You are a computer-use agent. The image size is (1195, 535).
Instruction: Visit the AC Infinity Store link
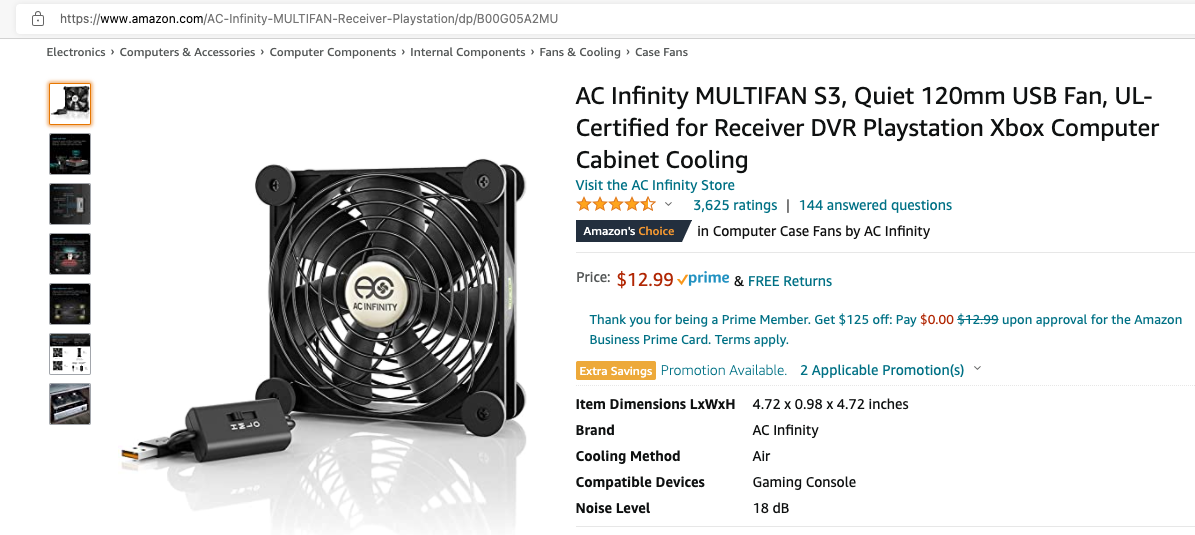pos(655,185)
